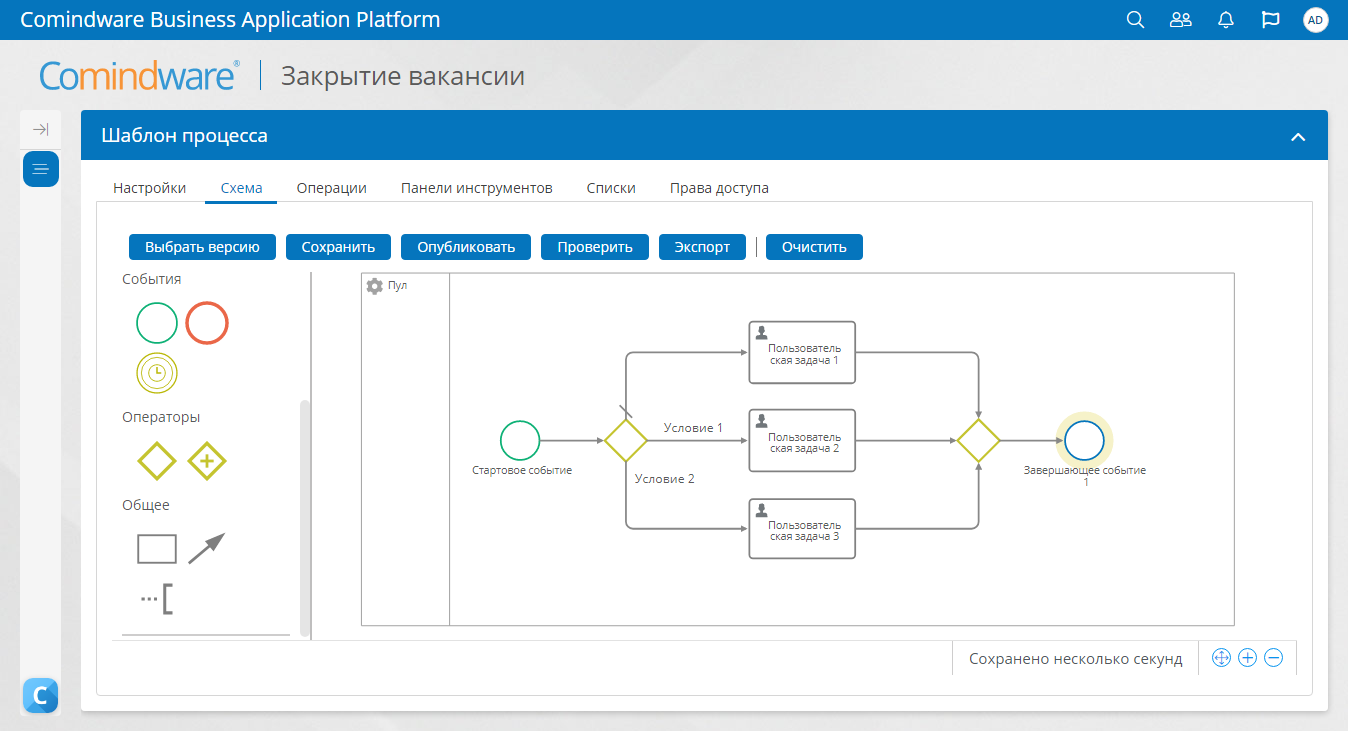
Task: Select the Завершающее событие 1 circle
Action: (x=1084, y=440)
